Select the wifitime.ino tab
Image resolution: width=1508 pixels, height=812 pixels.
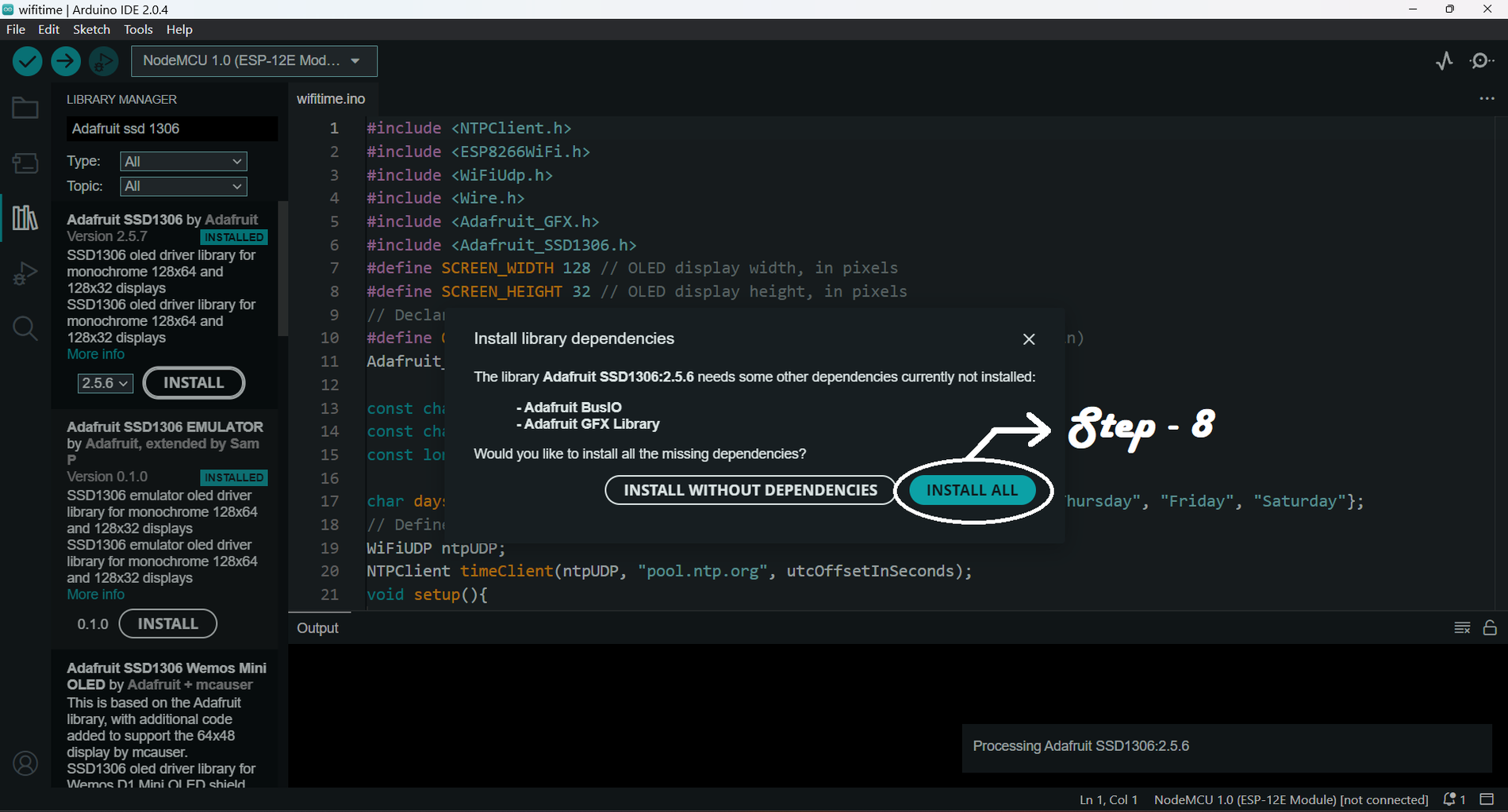click(331, 99)
